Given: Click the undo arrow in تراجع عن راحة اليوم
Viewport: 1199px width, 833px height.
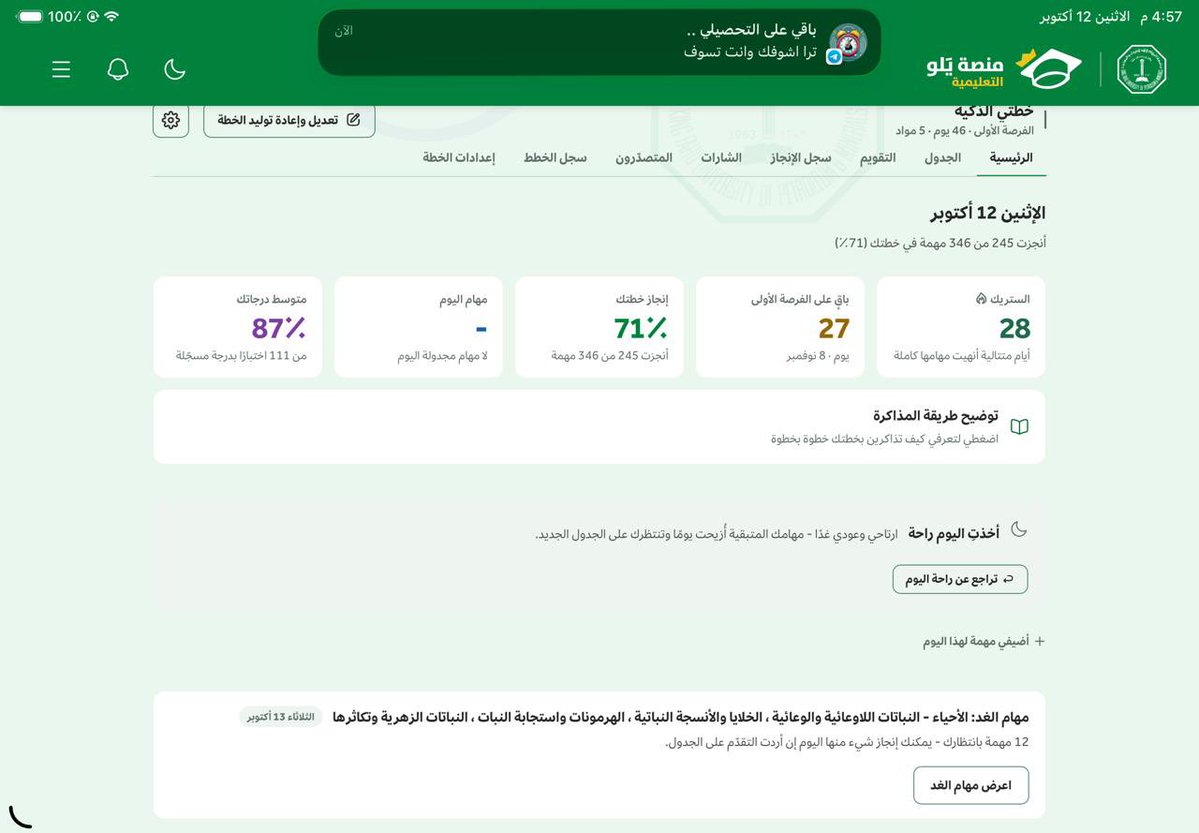Looking at the screenshot, I should pos(1009,579).
